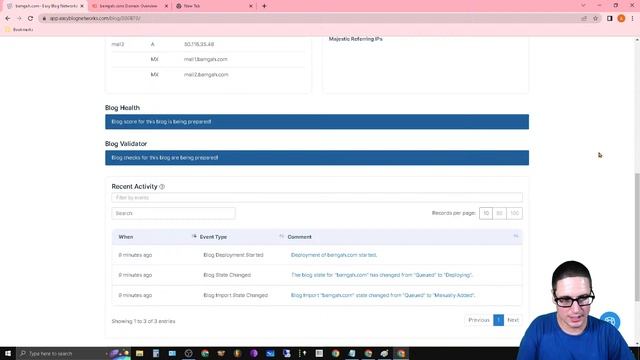Close the Domain Overview tab
640x360 pixels.
(x=166, y=6)
